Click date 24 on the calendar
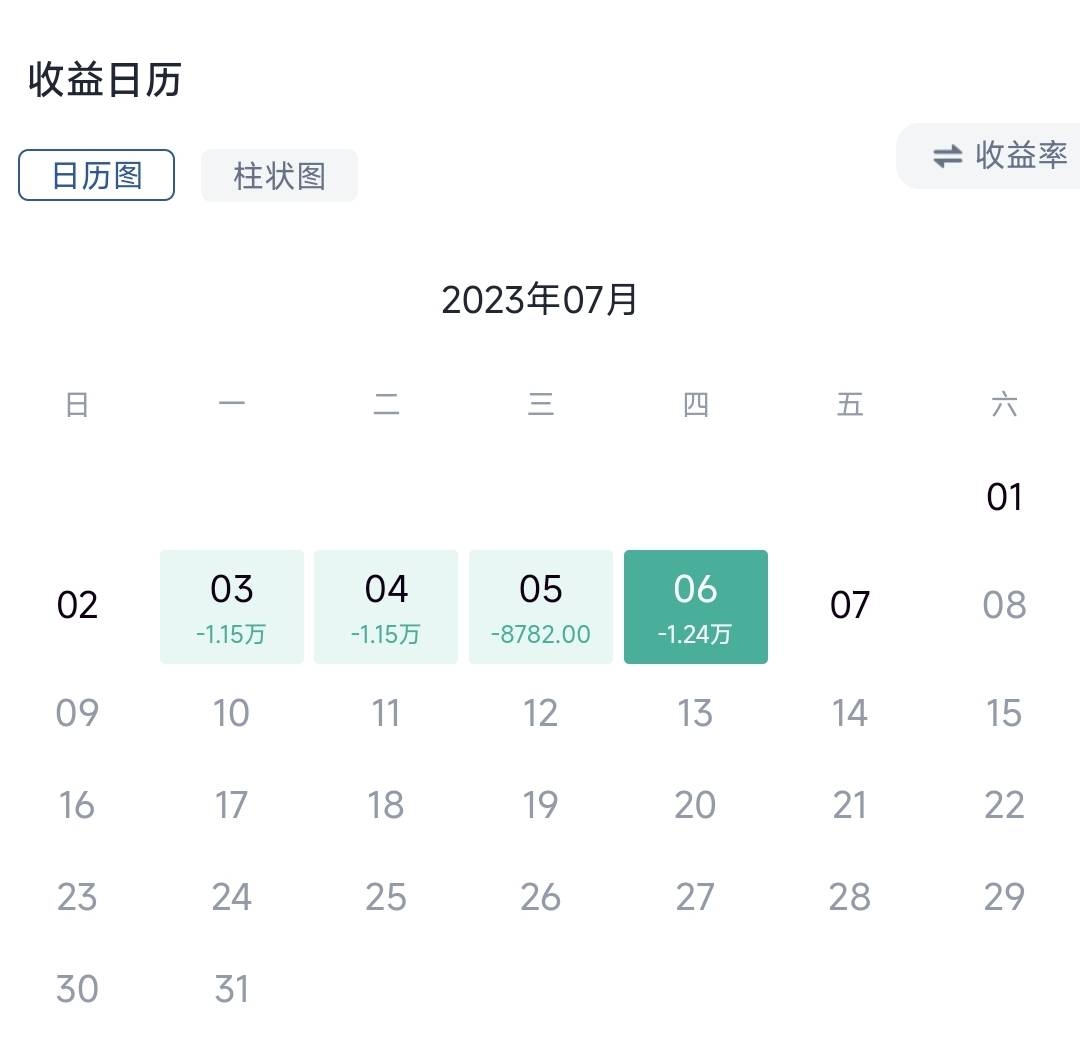The height and width of the screenshot is (1062, 1080). (232, 897)
